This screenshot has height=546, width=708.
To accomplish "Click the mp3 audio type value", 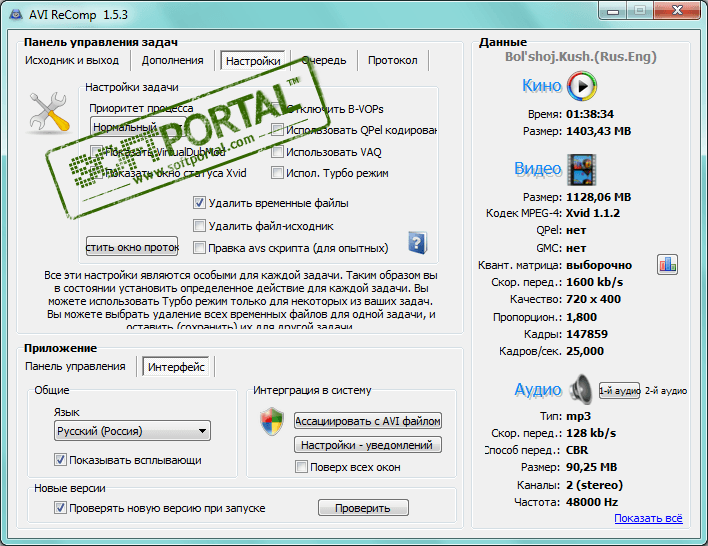I will (x=578, y=416).
